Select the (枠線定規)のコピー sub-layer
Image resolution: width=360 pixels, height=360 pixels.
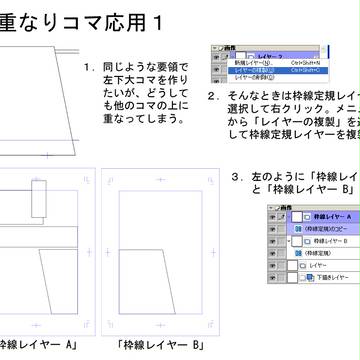click(x=326, y=229)
